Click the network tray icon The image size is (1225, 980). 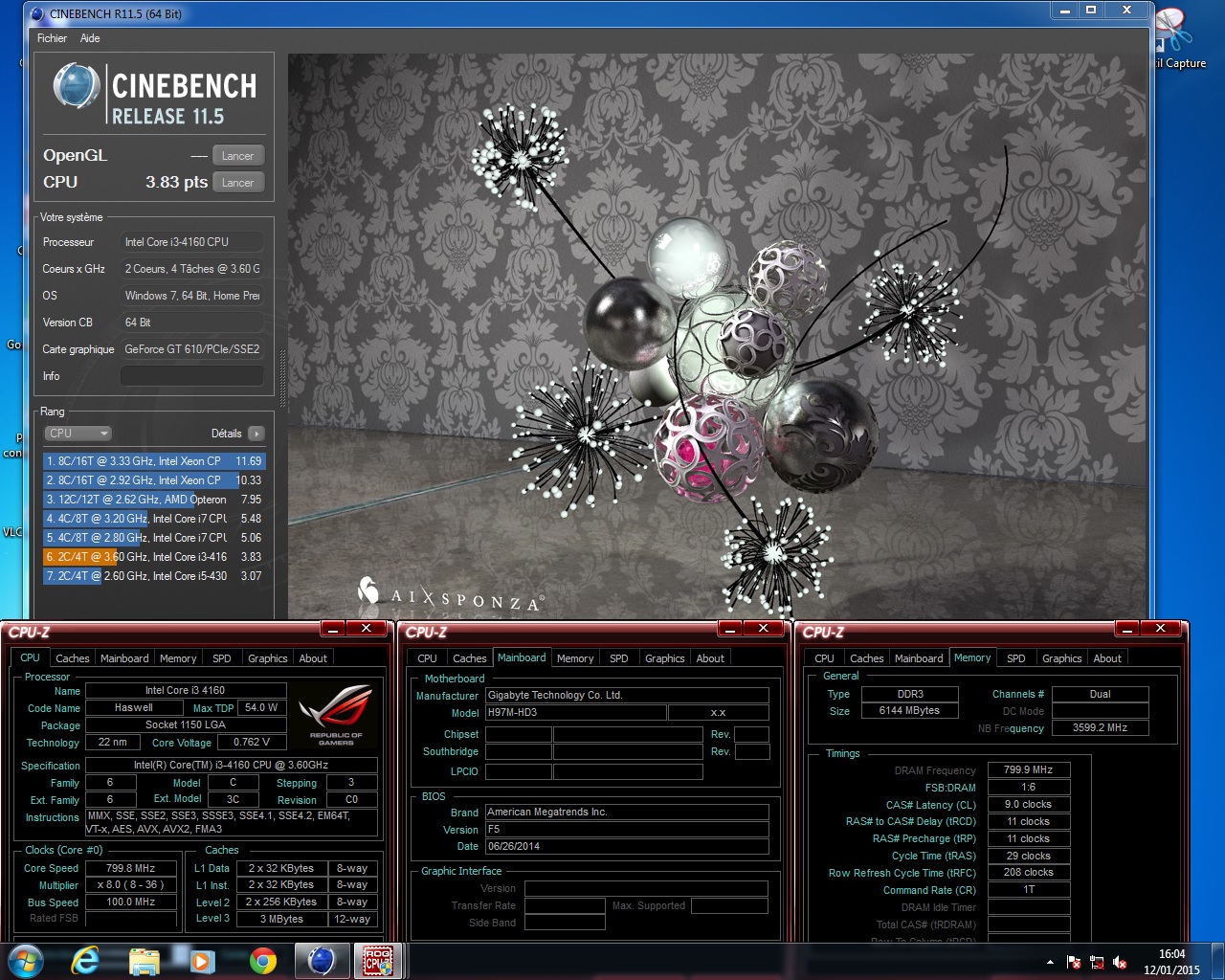coord(1097,962)
